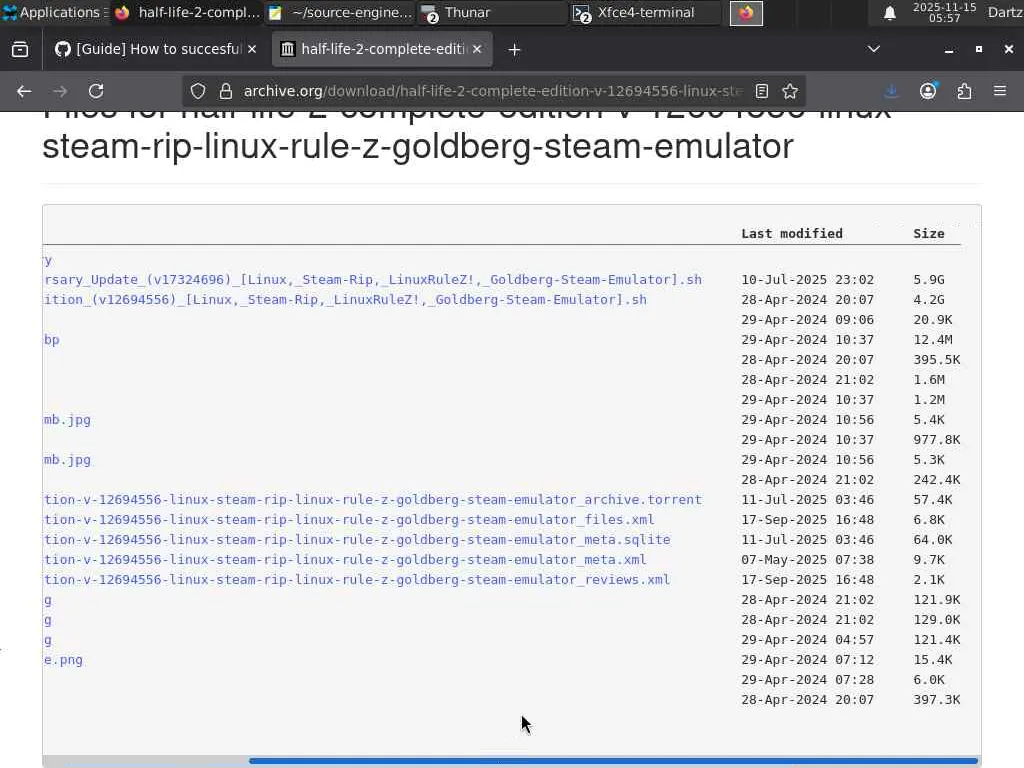Open the notification bell in the panel

coord(889,13)
